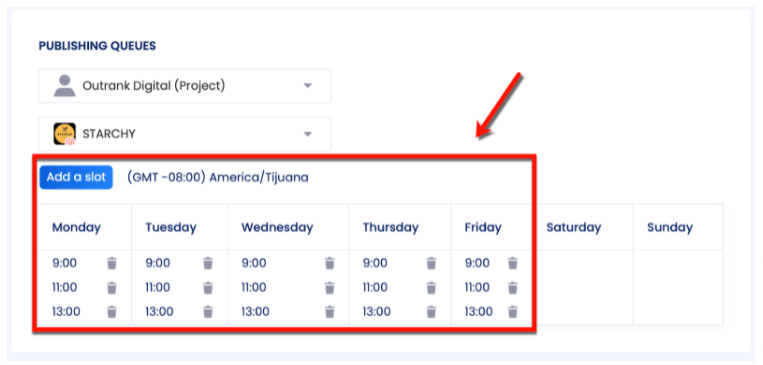The width and height of the screenshot is (763, 365).
Task: Delete Friday 13:00 slot trash icon
Action: tap(513, 311)
